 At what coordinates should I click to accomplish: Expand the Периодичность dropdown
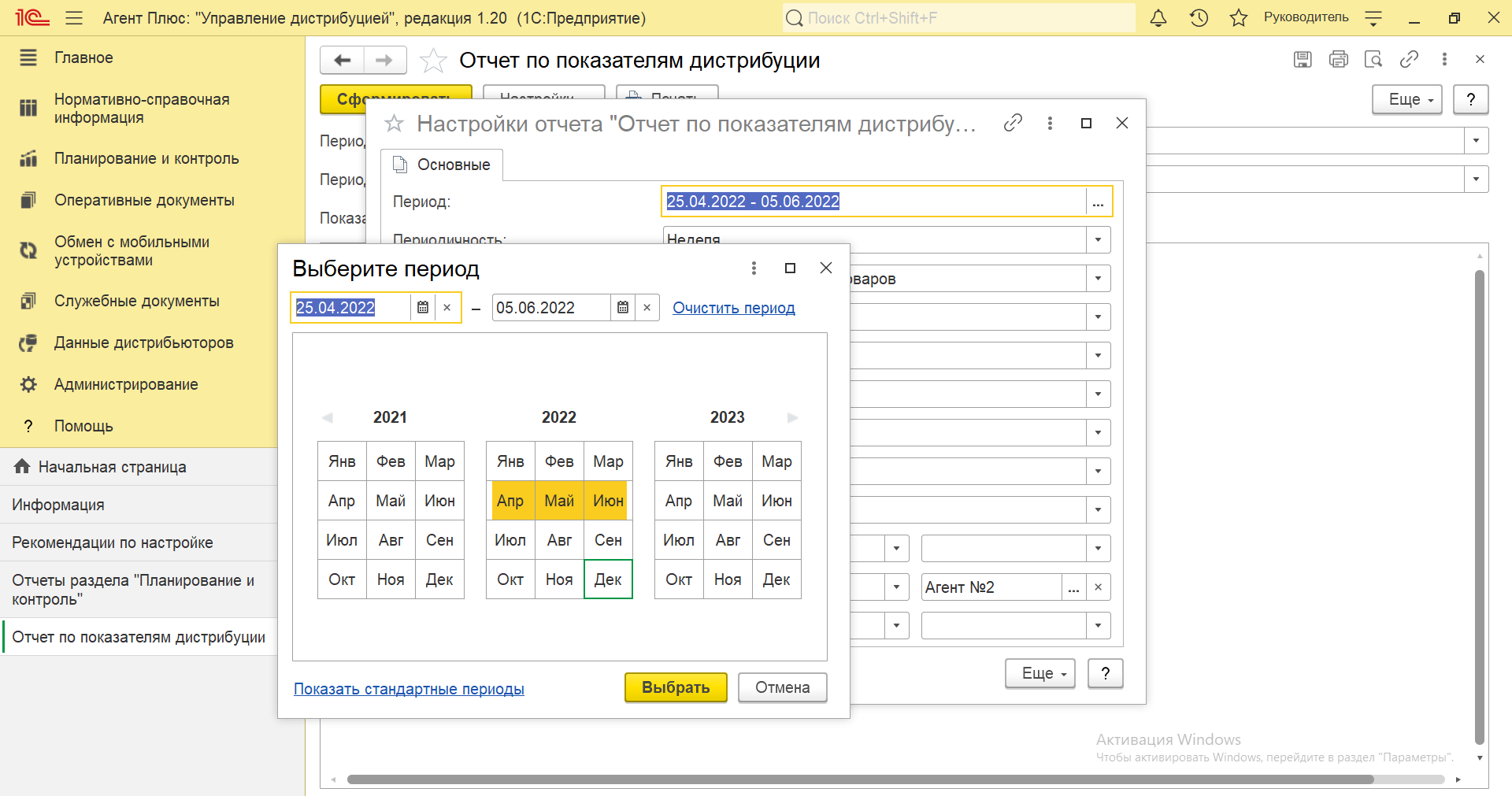(1098, 239)
